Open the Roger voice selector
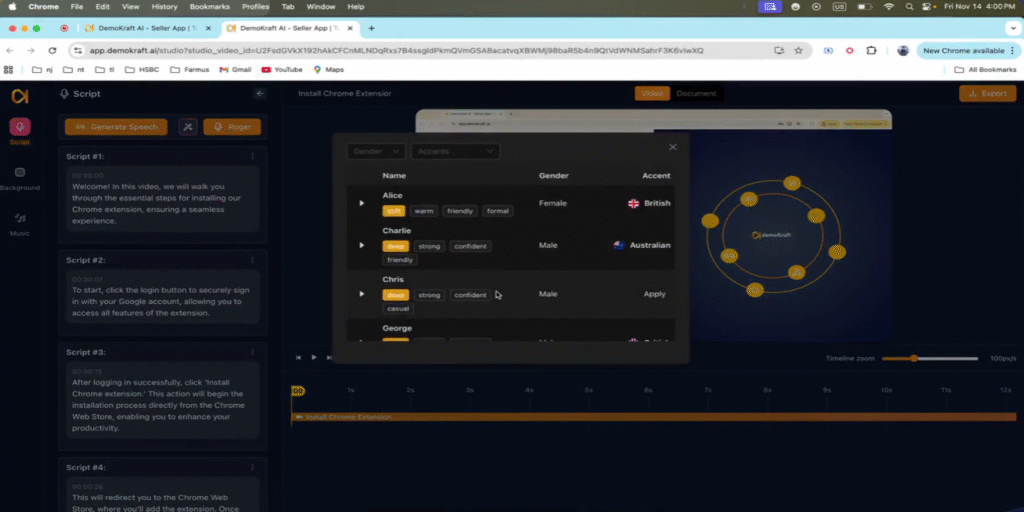Screen dimensions: 1024x512 coord(232,127)
